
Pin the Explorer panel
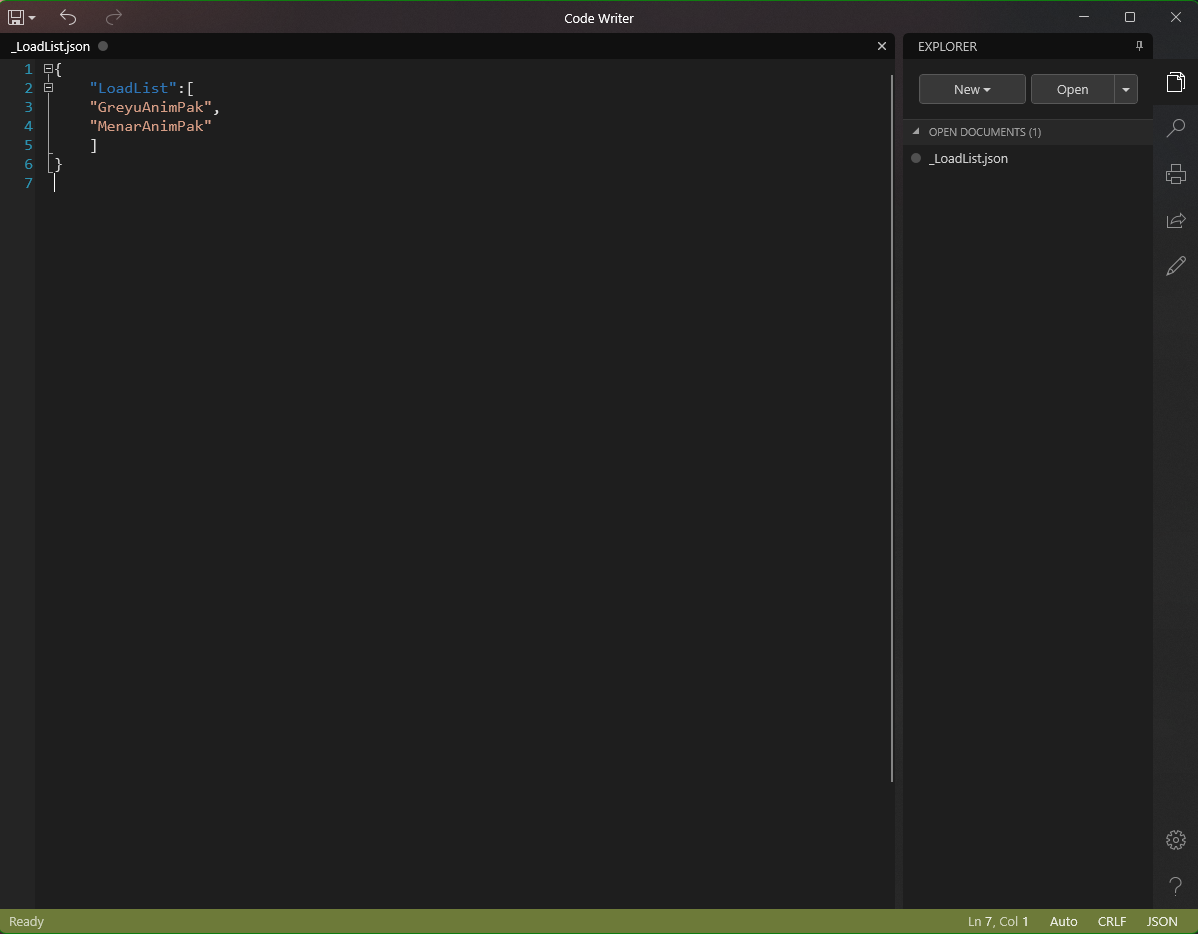(x=1139, y=46)
